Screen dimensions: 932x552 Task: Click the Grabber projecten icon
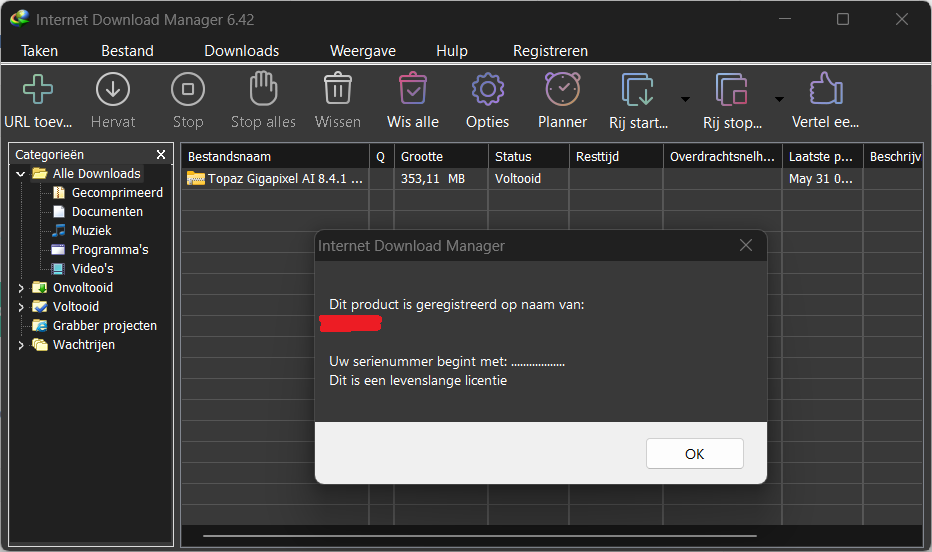pyautogui.click(x=40, y=326)
